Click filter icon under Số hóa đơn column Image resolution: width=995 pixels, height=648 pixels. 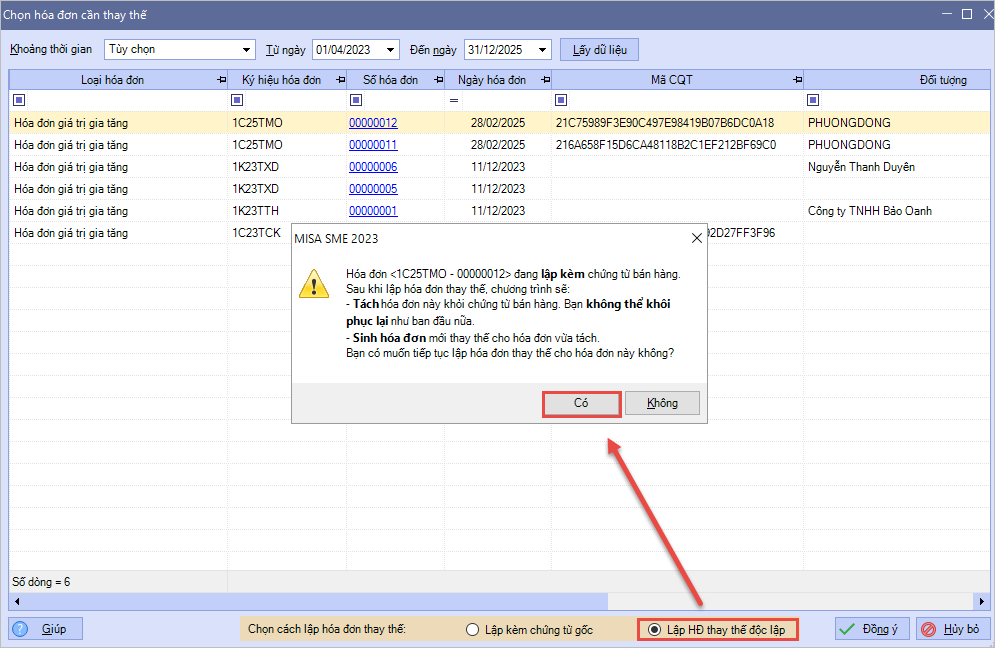click(356, 100)
